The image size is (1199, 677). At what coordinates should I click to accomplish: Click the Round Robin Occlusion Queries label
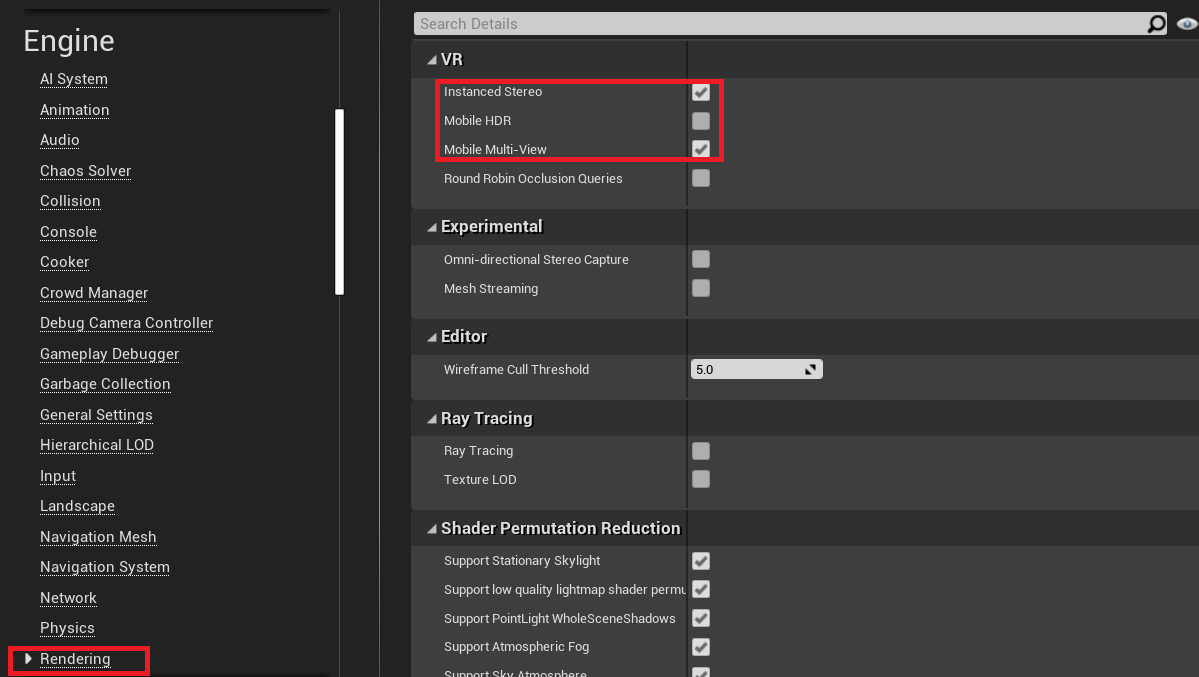coord(533,178)
